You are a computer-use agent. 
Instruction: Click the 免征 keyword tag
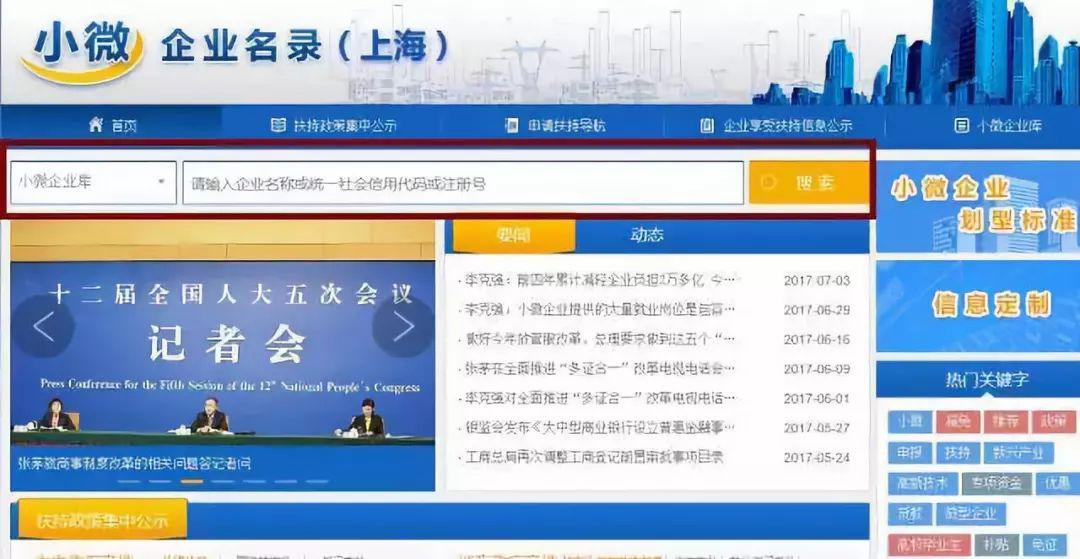click(1043, 545)
